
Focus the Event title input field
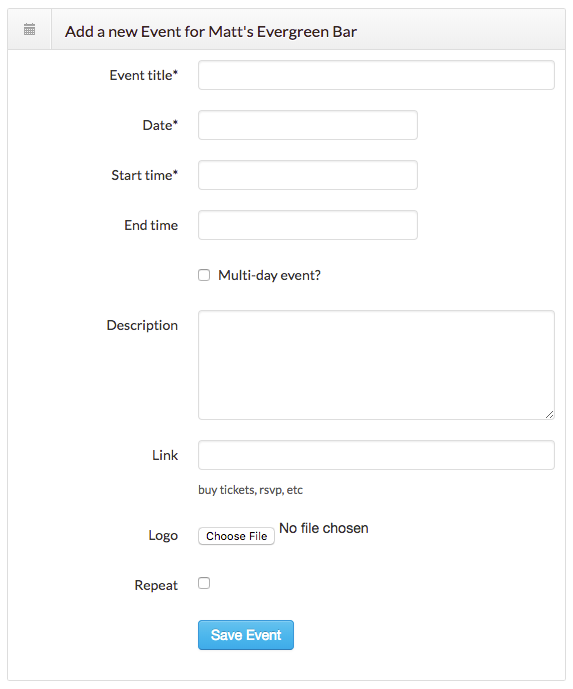pyautogui.click(x=376, y=75)
